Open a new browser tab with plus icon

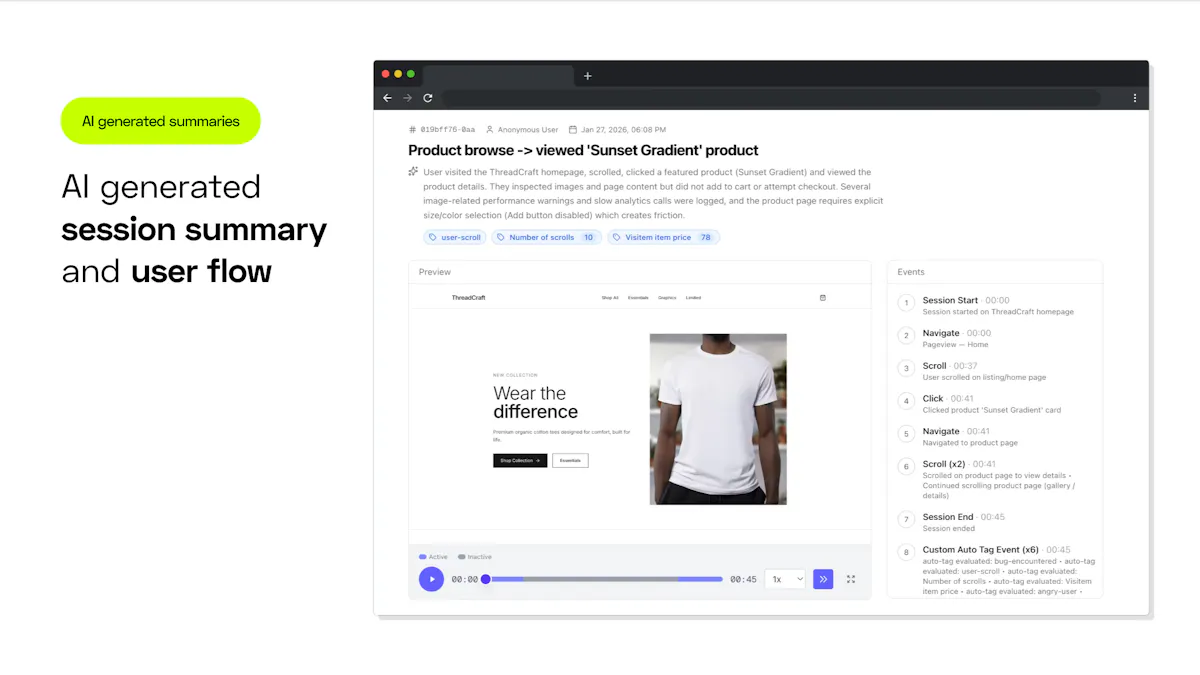tap(587, 76)
